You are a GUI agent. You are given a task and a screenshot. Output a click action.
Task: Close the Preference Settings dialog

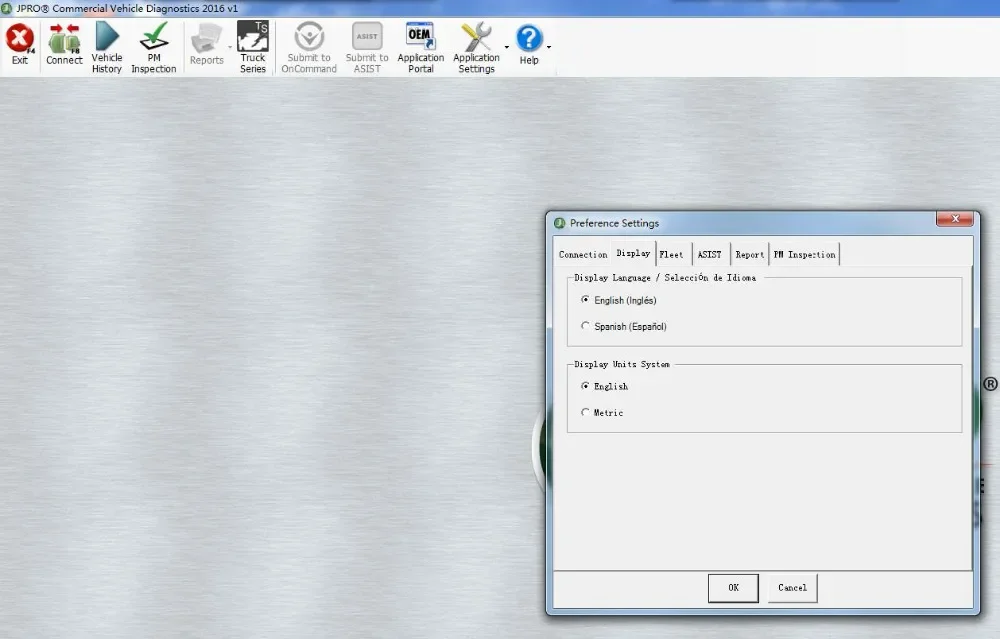click(955, 219)
